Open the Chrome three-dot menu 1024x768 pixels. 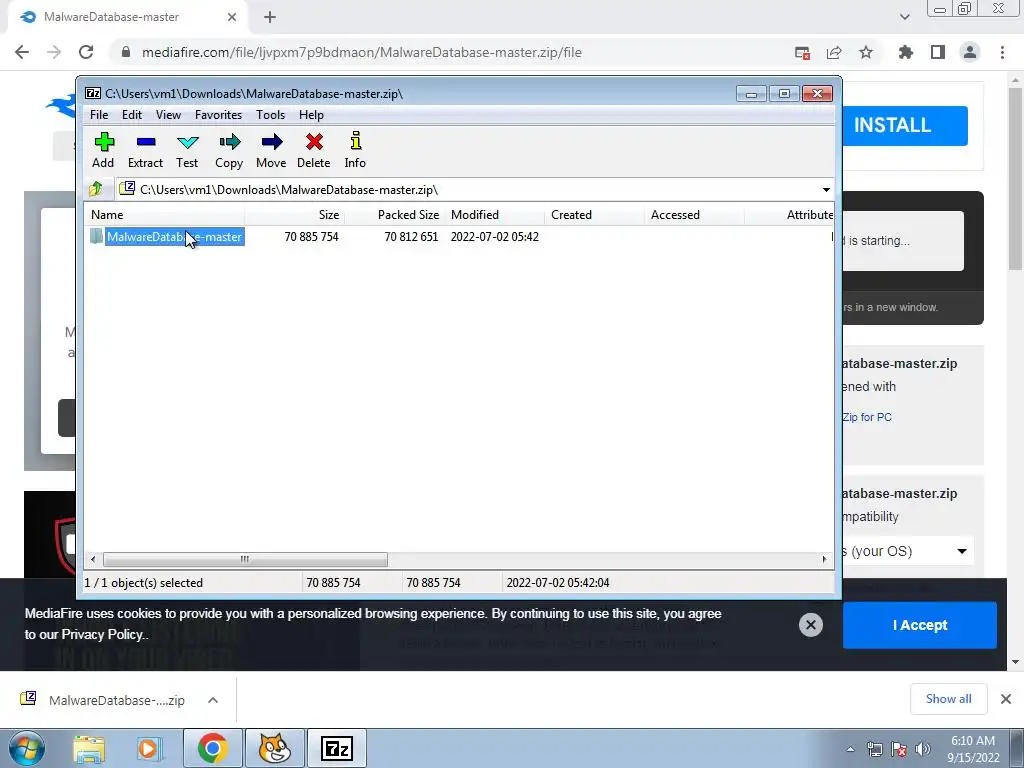click(x=1002, y=52)
